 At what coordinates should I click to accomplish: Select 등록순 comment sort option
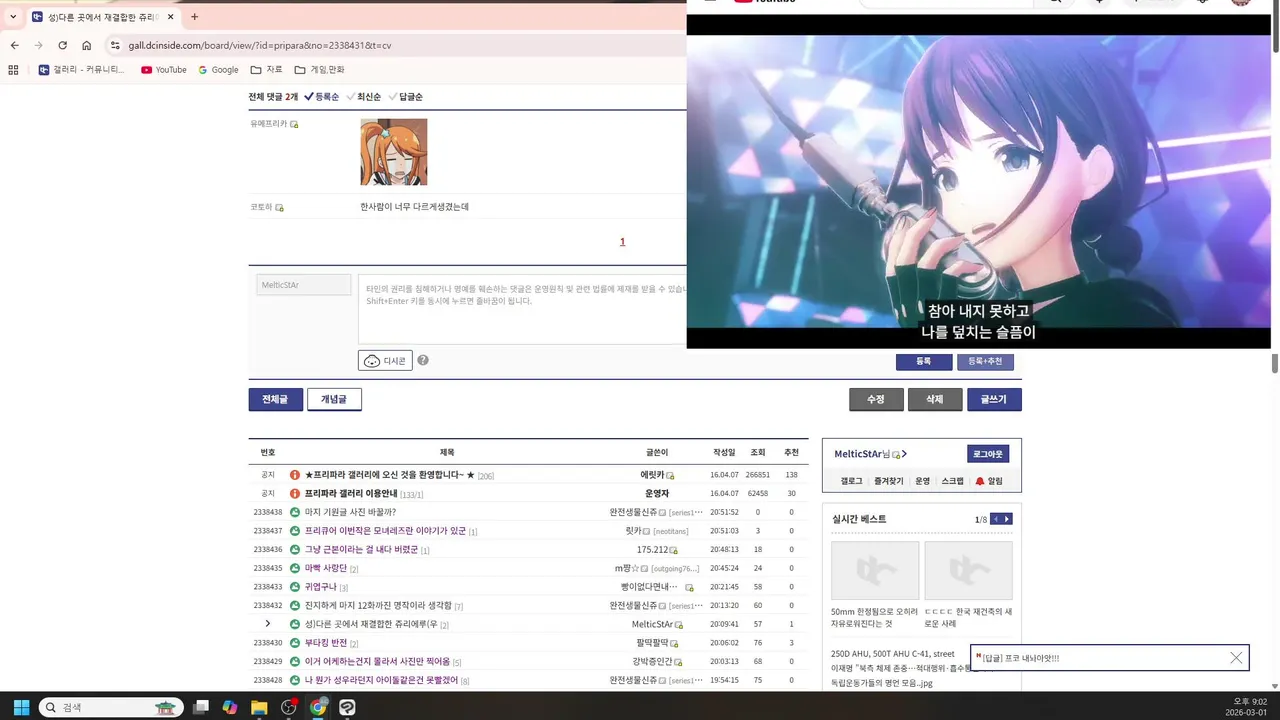pyautogui.click(x=321, y=97)
